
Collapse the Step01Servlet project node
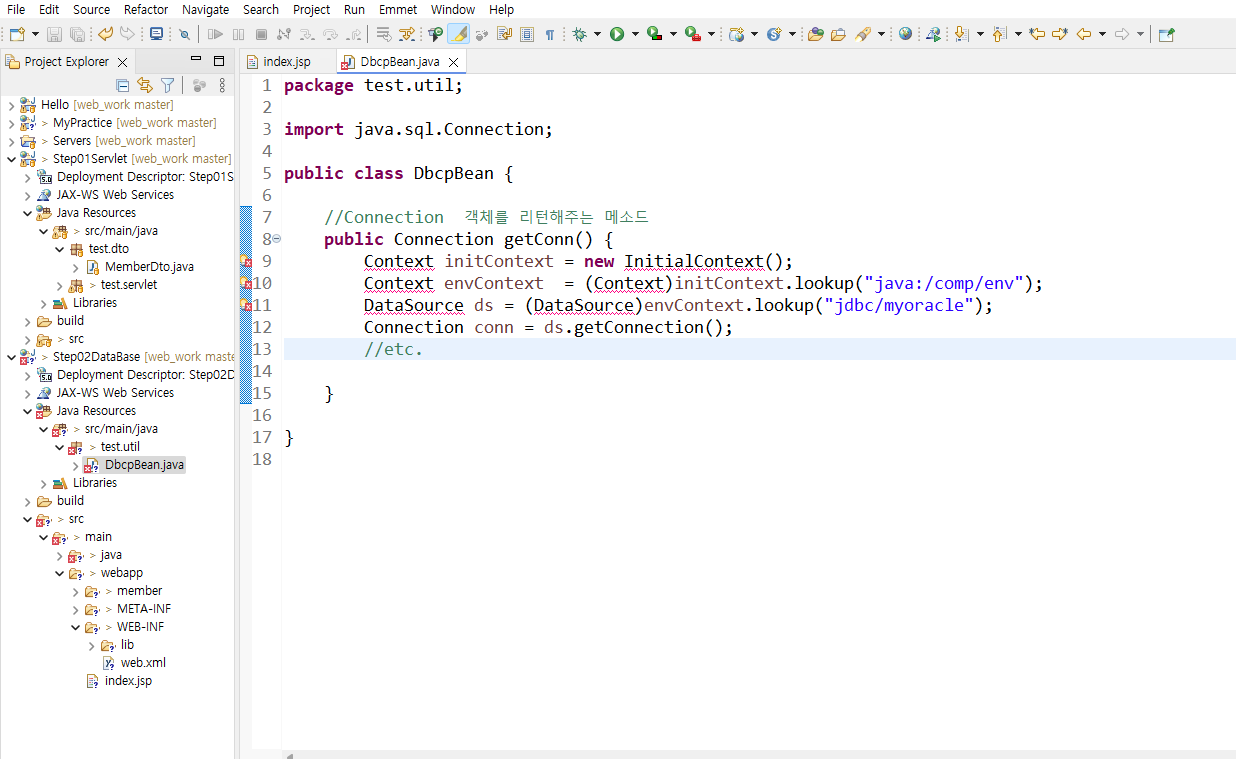[11, 159]
